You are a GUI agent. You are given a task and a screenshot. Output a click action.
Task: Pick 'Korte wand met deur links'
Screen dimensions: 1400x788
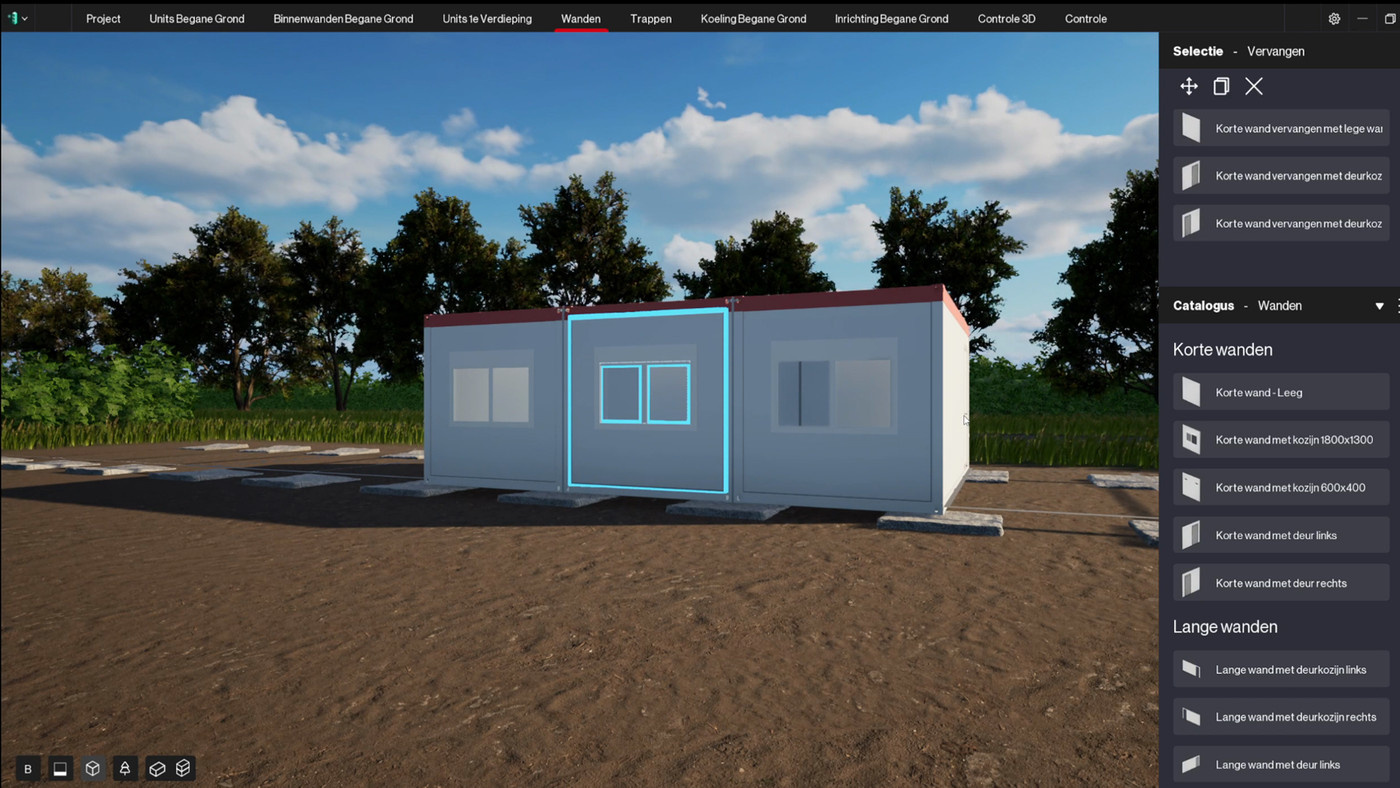pos(1281,535)
